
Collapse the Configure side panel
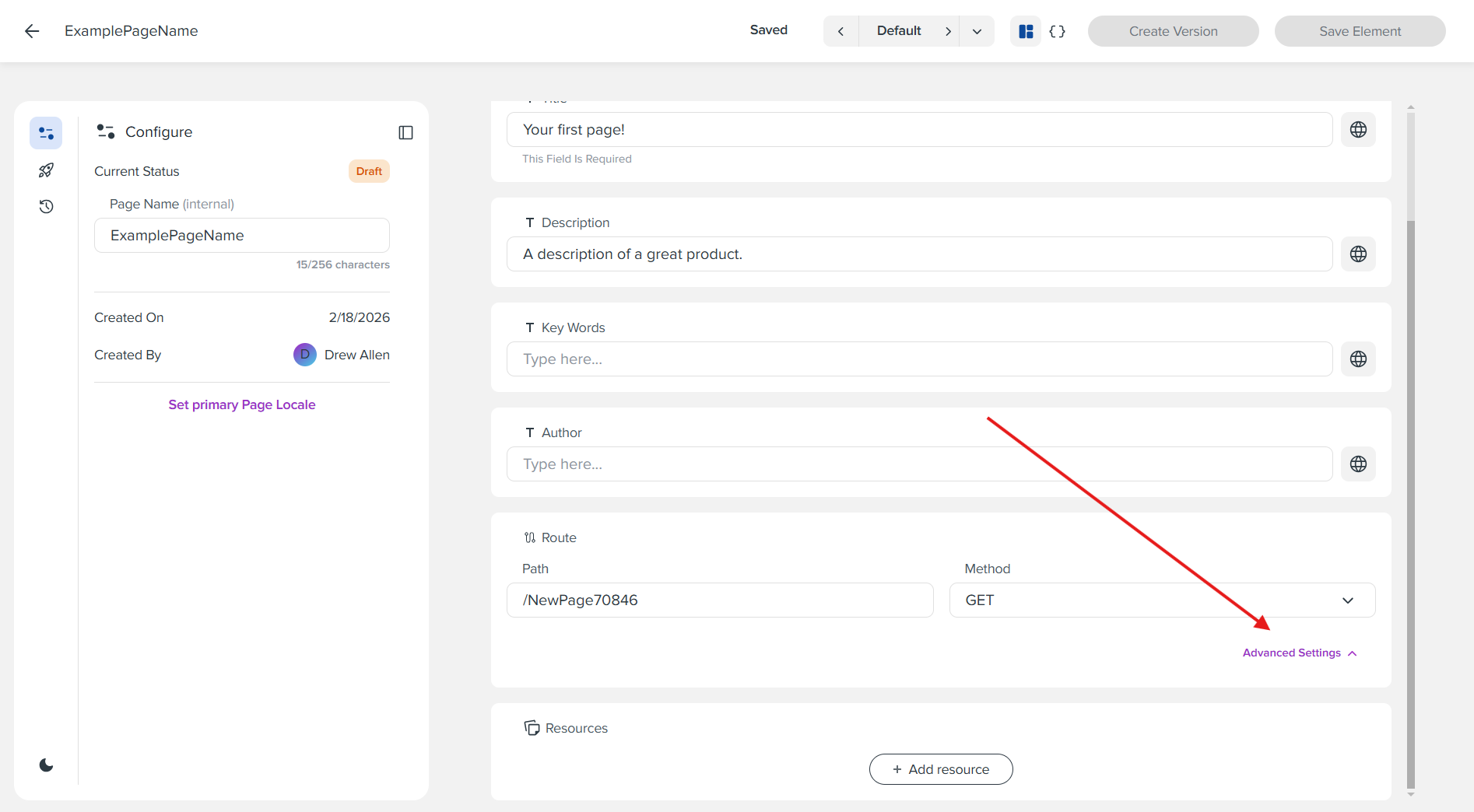click(x=405, y=132)
